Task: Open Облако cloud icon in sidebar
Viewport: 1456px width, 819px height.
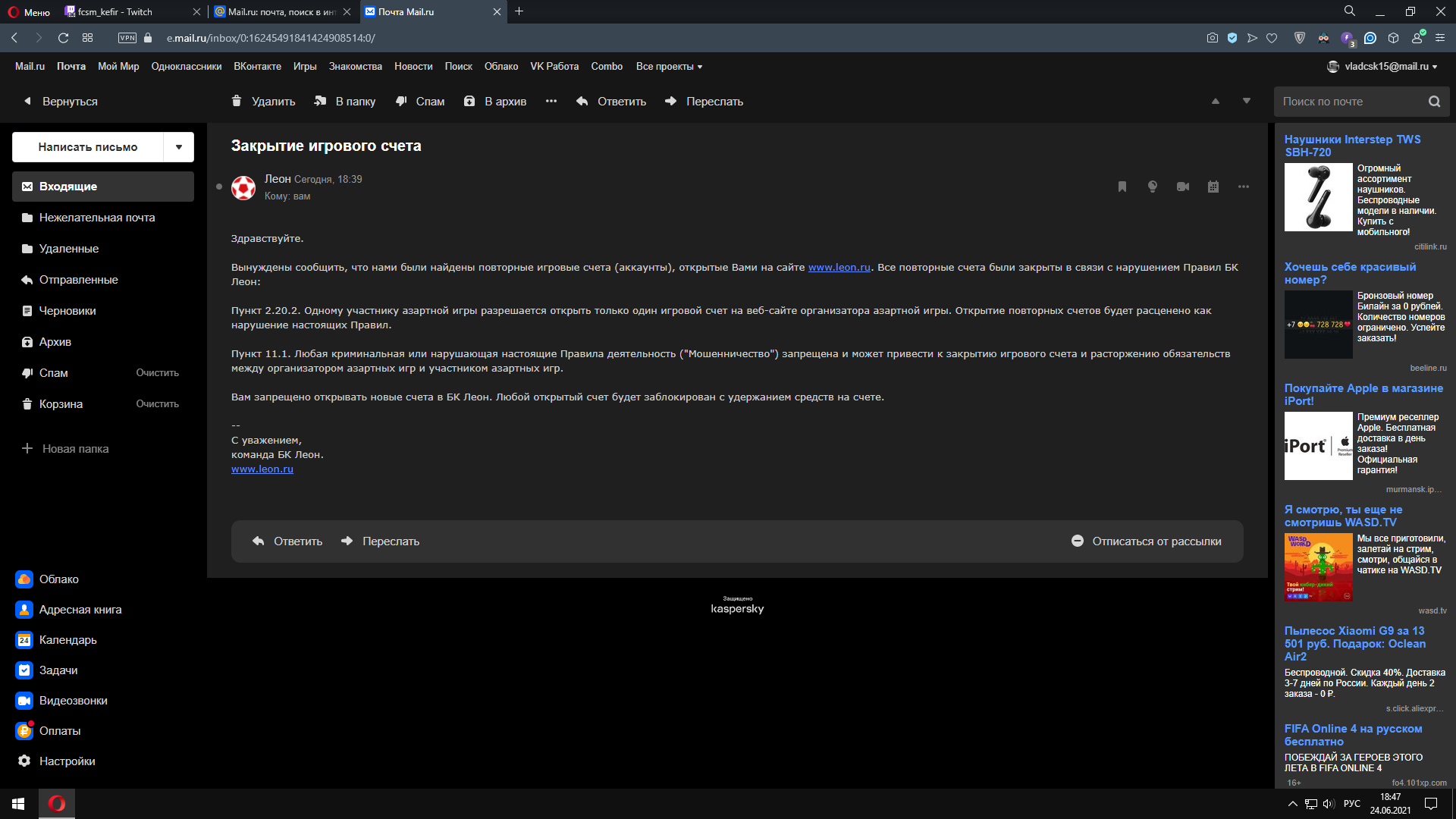Action: coord(24,579)
